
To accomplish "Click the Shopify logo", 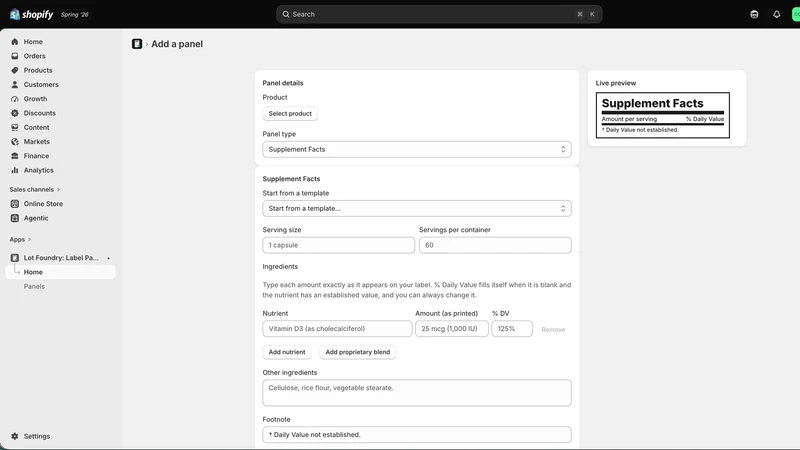I will click(31, 14).
